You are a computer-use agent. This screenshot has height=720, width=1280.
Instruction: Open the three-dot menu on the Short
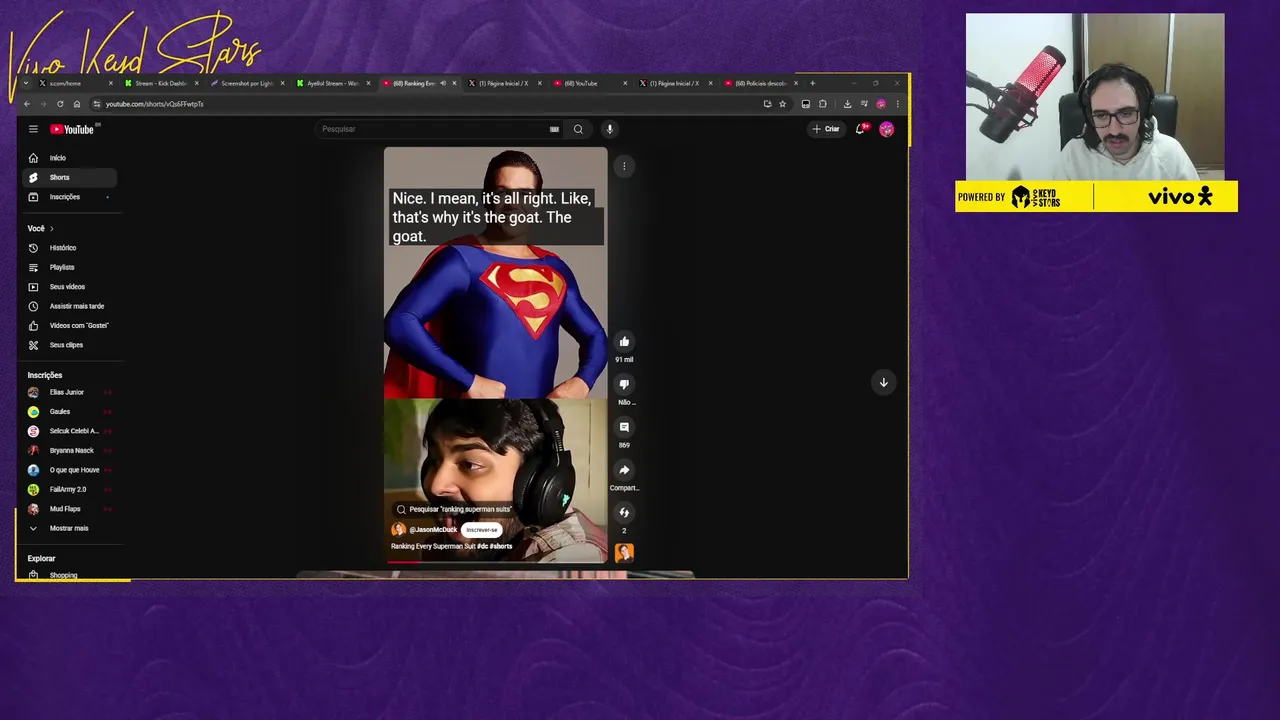(x=624, y=166)
